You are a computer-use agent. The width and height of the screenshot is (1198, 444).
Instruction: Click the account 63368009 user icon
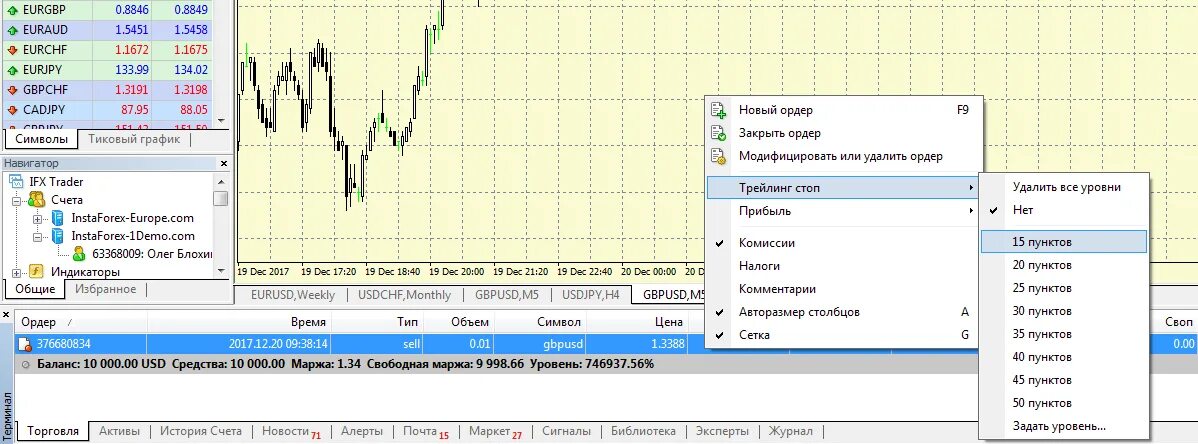point(79,254)
